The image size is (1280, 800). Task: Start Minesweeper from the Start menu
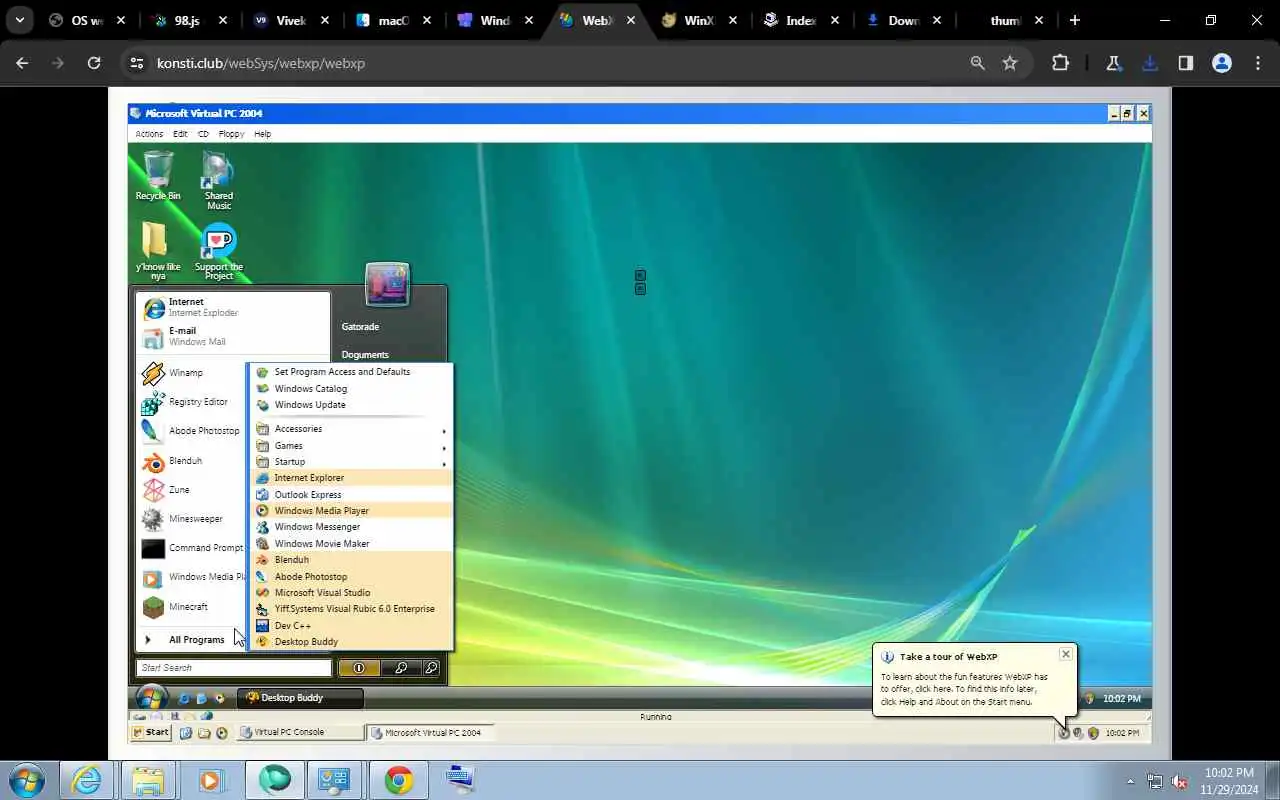pos(192,519)
